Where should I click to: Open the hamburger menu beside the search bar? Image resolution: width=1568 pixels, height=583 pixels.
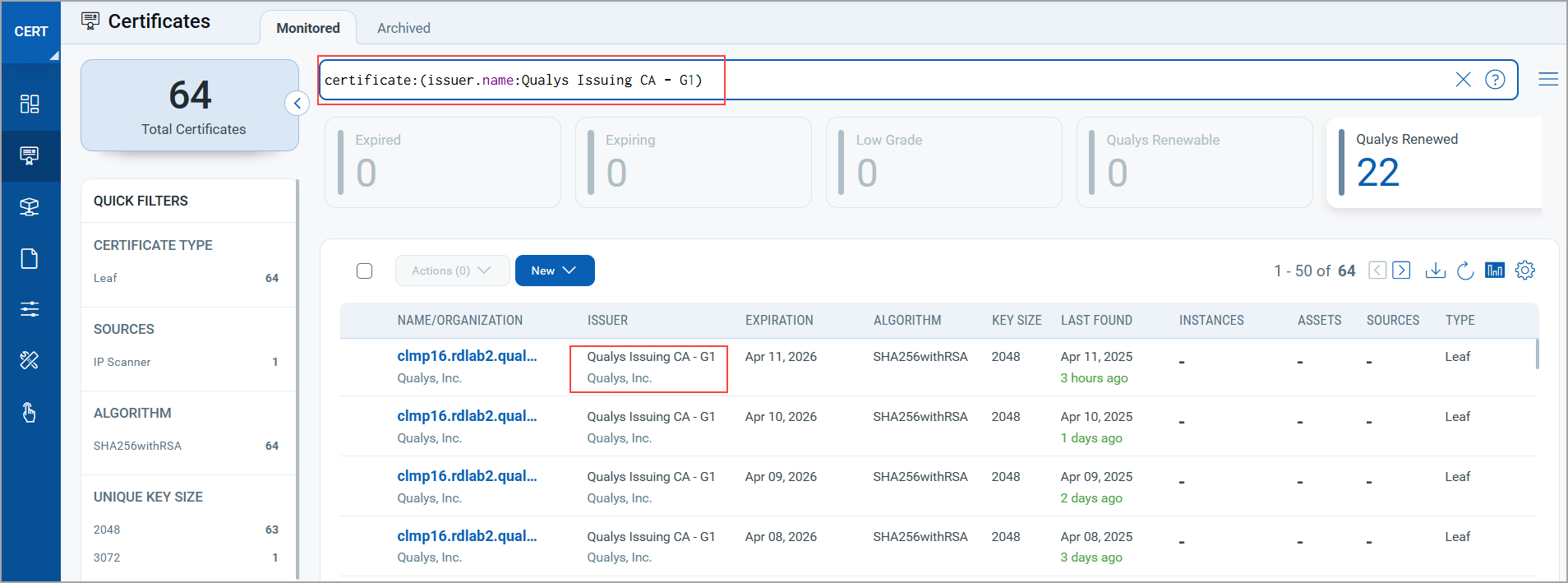(x=1548, y=79)
